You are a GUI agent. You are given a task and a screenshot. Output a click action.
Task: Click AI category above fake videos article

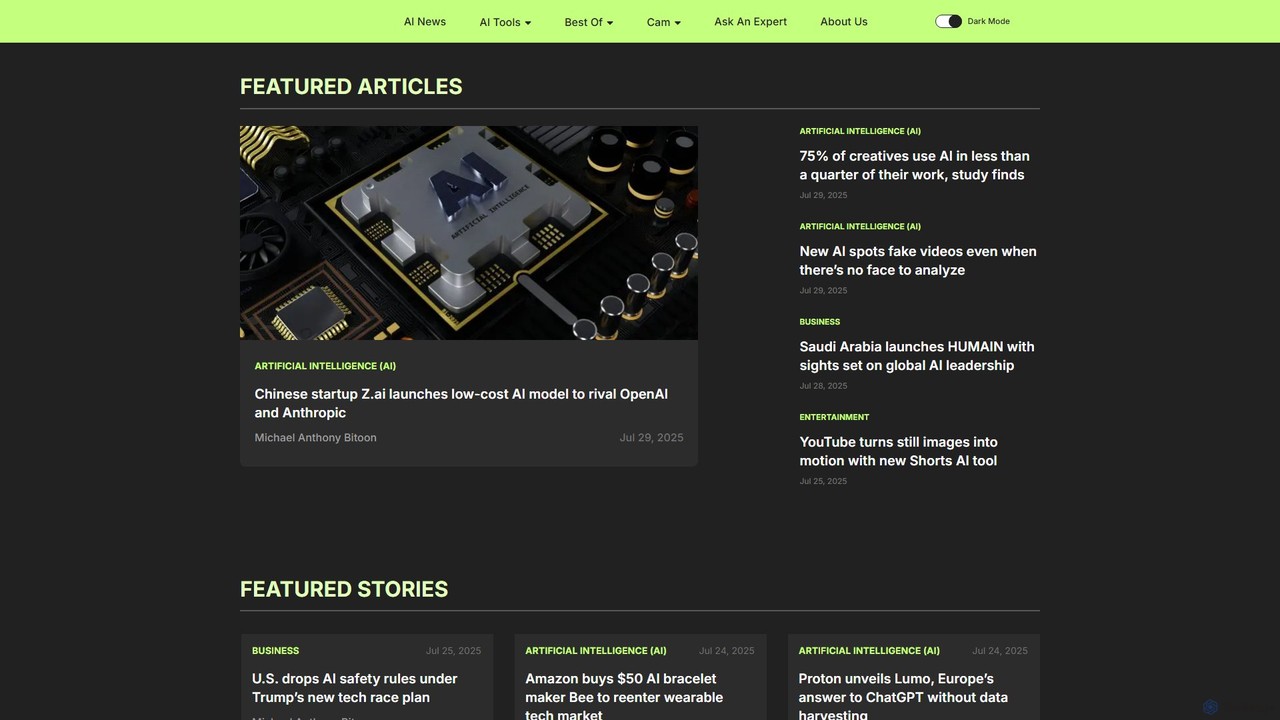point(860,226)
